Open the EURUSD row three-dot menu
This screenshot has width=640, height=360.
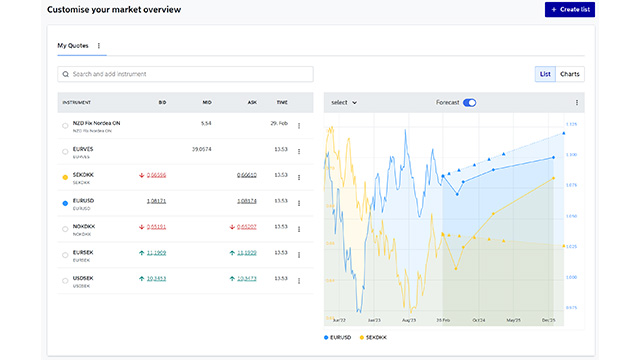click(299, 203)
